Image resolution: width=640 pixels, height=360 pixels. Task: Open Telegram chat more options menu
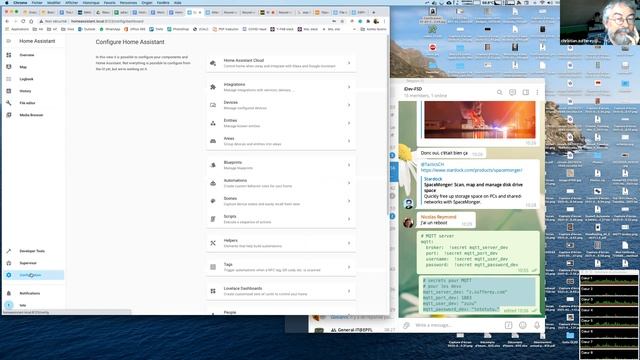point(538,93)
